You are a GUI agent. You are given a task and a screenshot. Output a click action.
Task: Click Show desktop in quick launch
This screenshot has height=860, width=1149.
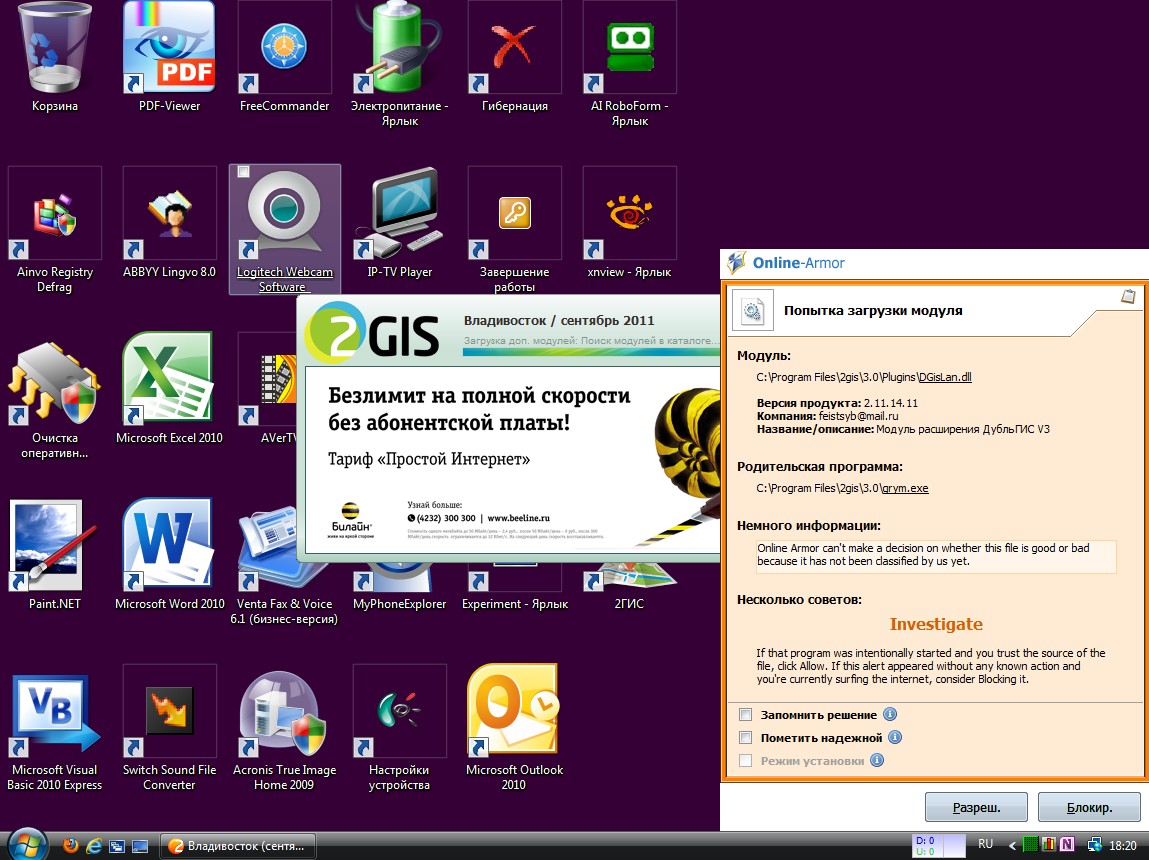click(140, 846)
